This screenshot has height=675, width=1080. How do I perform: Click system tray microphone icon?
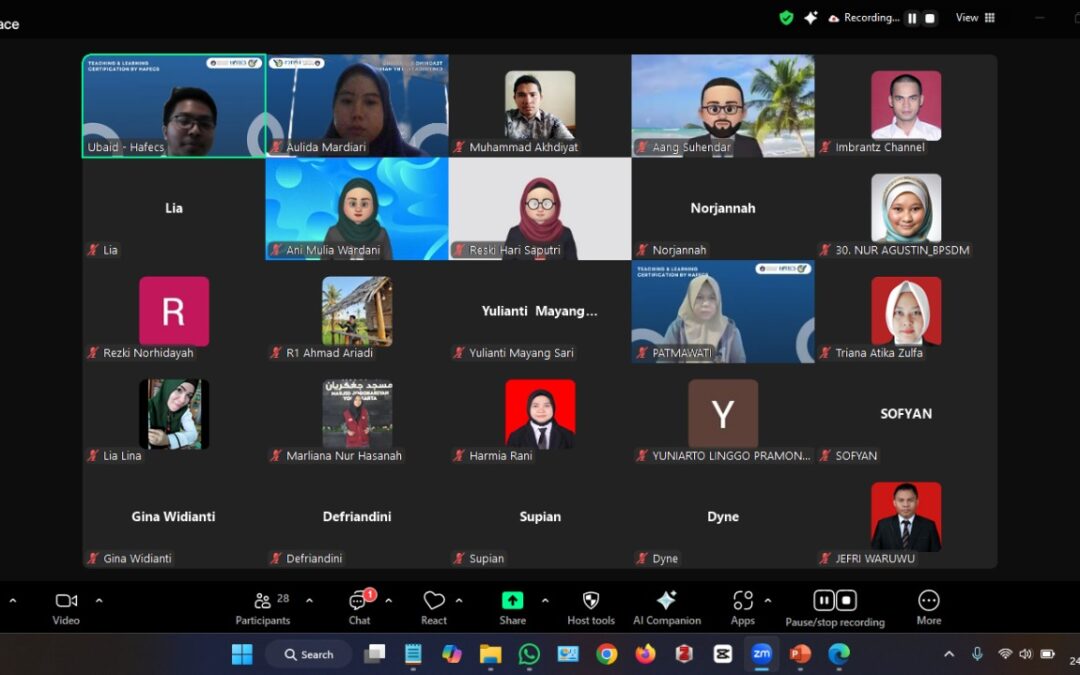pyautogui.click(x=977, y=654)
